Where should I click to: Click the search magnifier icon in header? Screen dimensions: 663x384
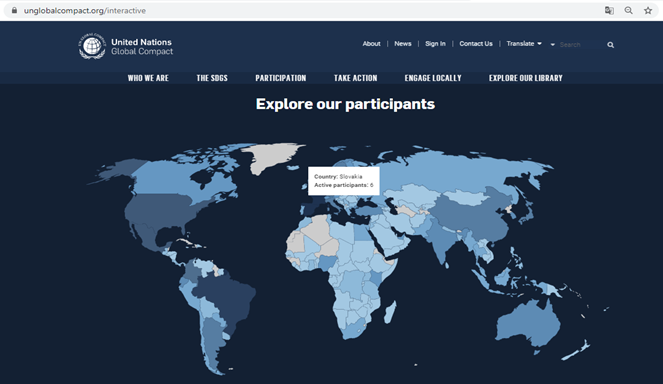coord(611,45)
